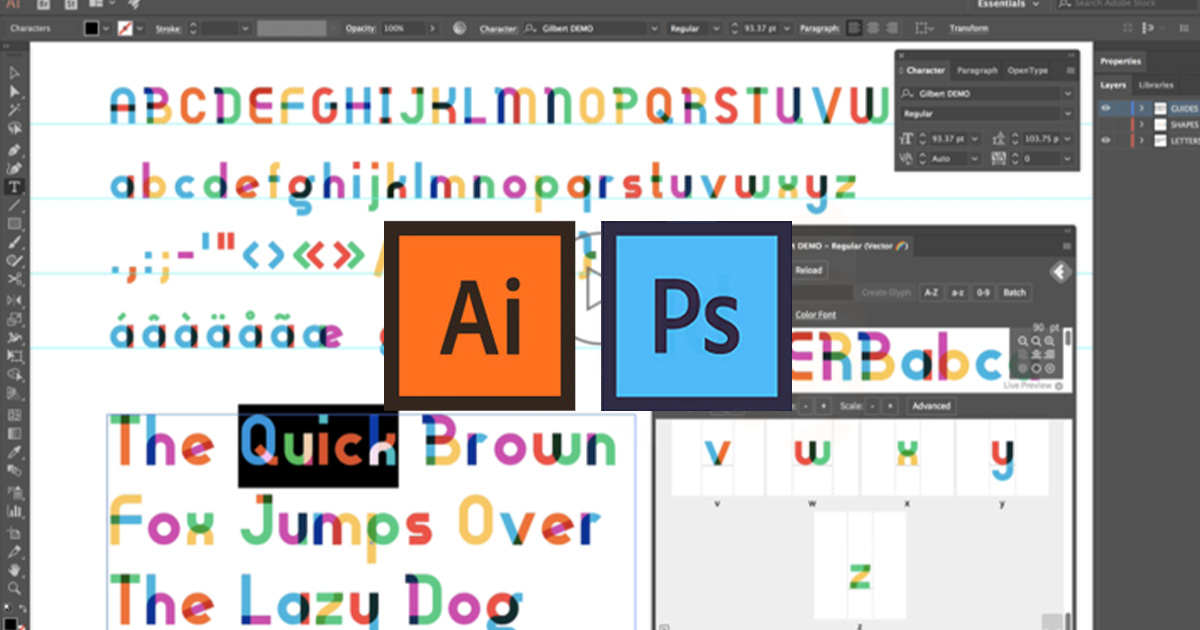The image size is (1200, 630).
Task: Expand the GUIDES layer
Action: pos(1143,108)
